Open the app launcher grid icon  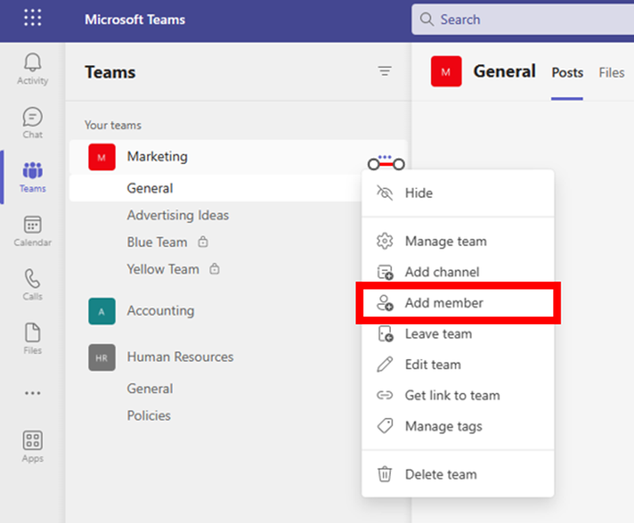point(32,18)
